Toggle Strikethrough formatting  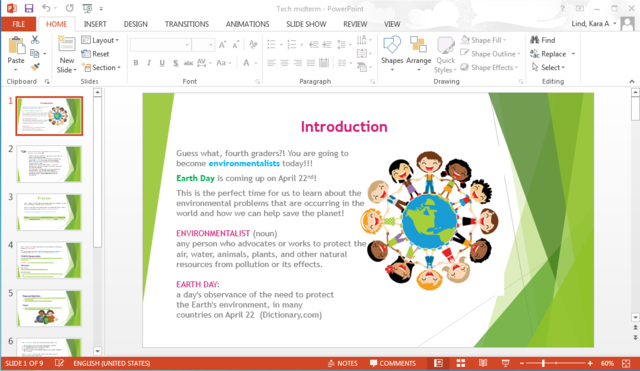point(188,63)
